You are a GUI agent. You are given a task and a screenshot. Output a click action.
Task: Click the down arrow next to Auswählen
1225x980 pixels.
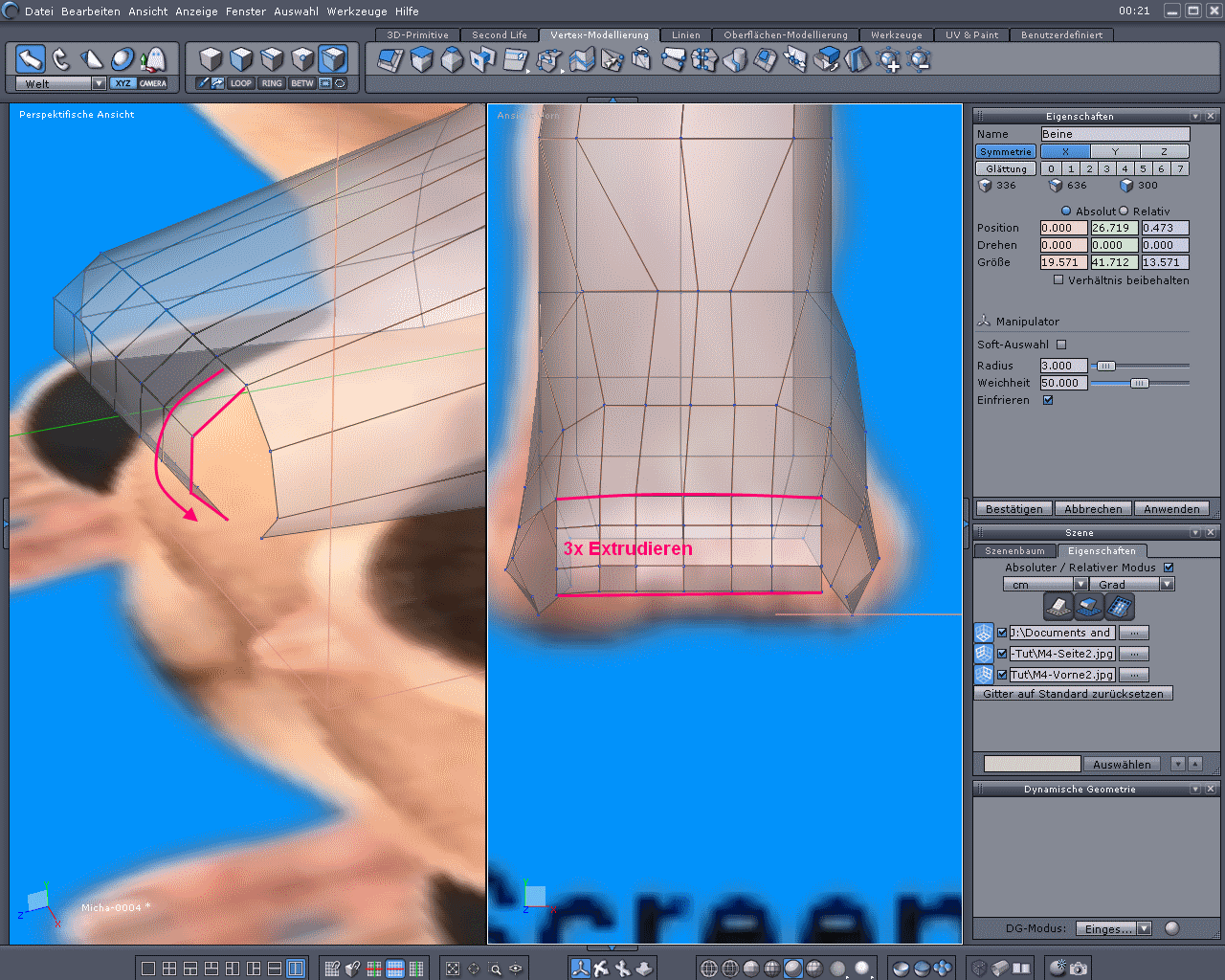(1178, 765)
